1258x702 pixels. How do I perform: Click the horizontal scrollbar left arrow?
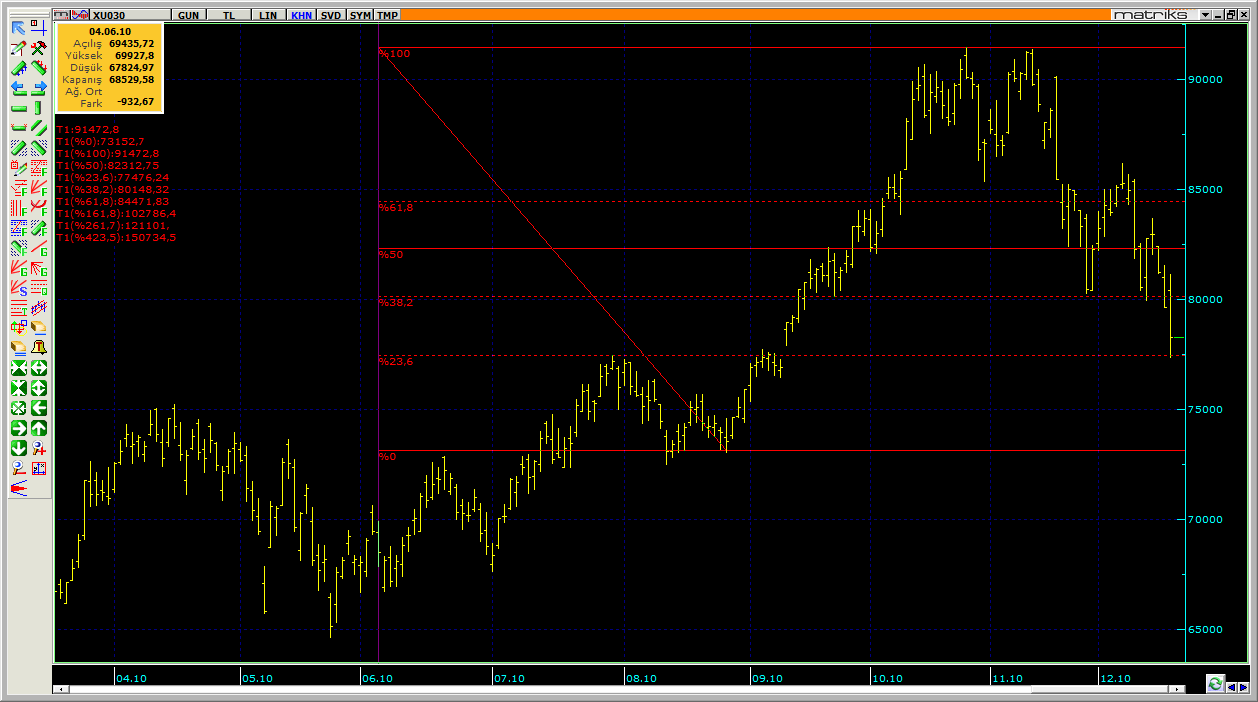pos(62,689)
